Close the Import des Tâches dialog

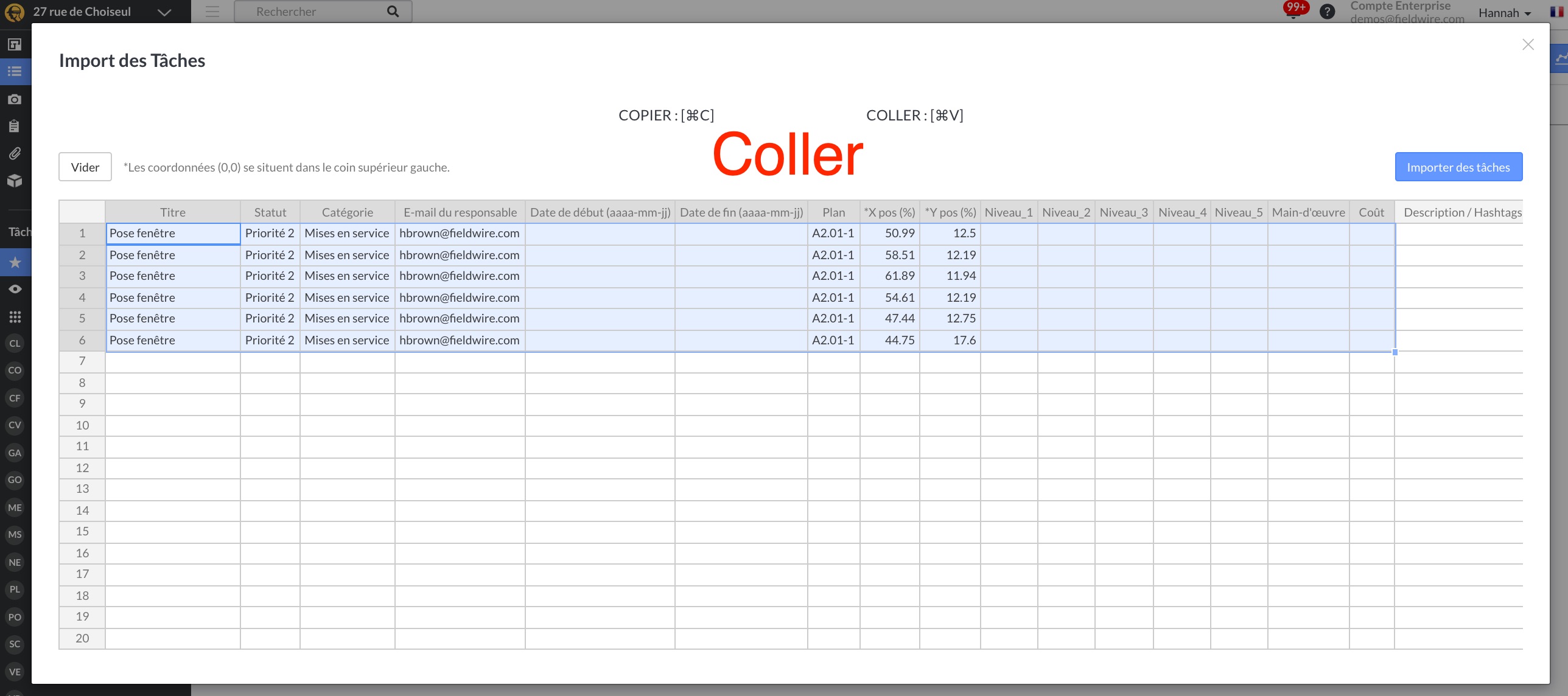(1528, 44)
